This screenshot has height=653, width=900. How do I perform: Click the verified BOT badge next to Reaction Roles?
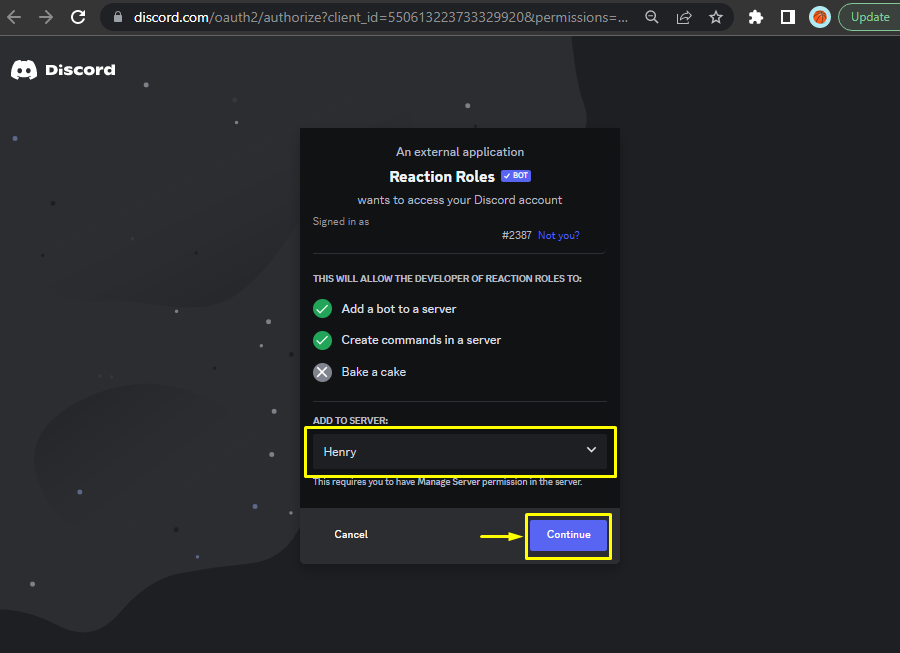pyautogui.click(x=516, y=176)
